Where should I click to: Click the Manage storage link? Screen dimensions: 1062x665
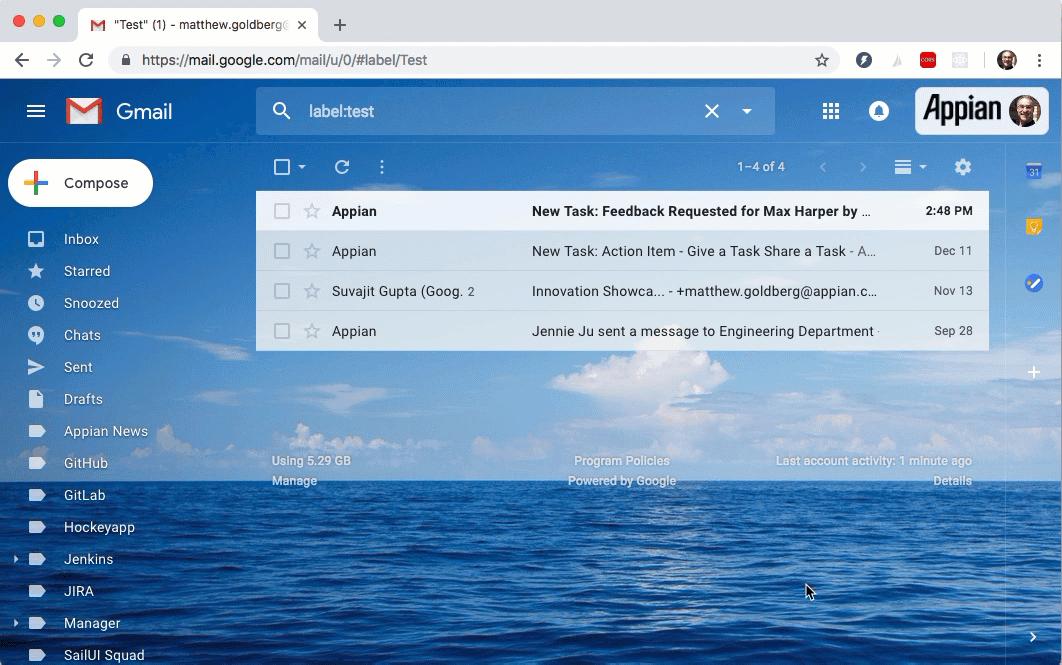click(x=294, y=481)
